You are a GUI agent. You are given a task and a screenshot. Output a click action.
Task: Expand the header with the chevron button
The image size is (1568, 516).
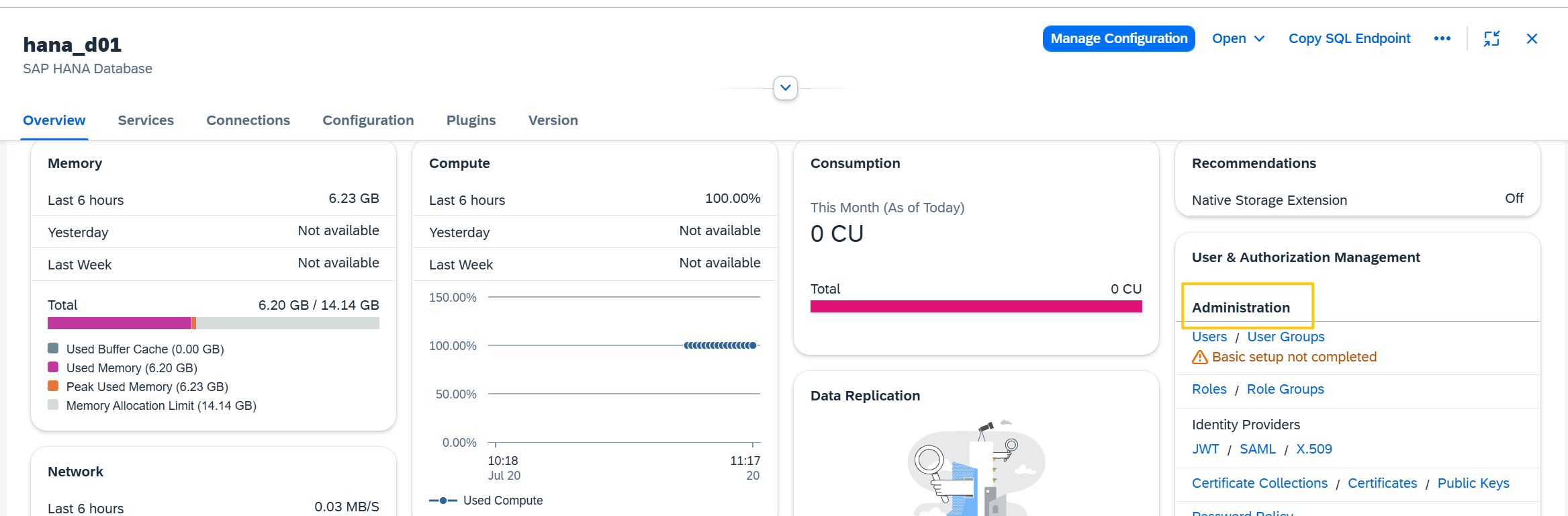786,88
